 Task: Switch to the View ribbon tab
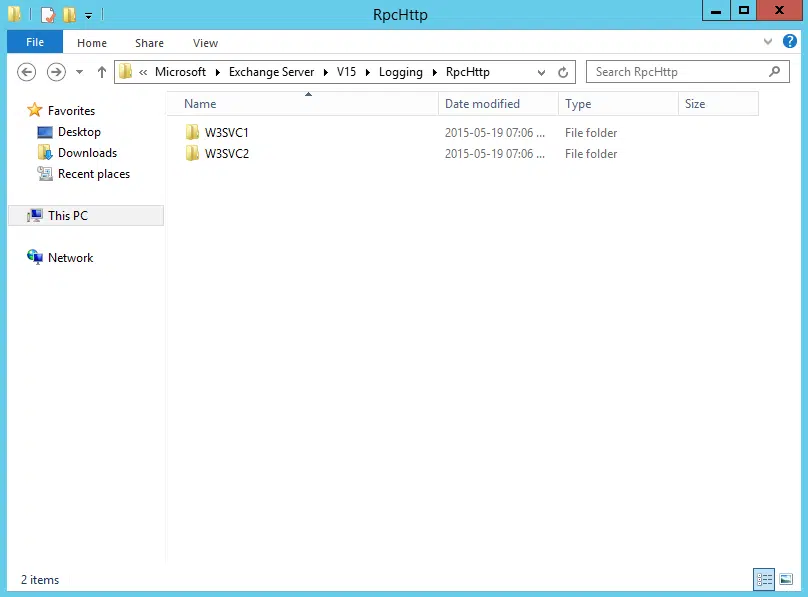(205, 43)
